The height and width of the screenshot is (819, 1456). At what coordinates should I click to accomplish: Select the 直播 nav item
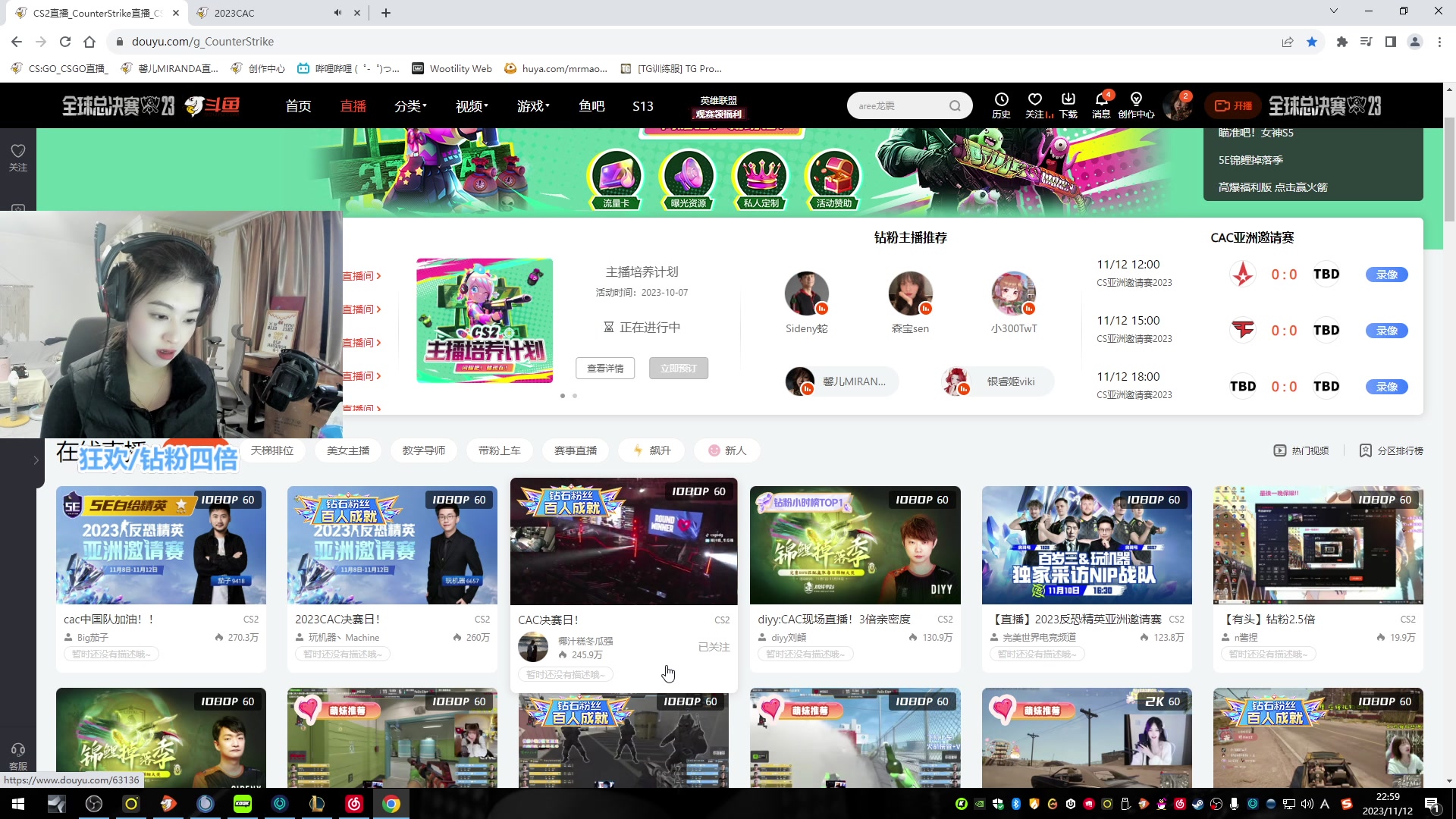pyautogui.click(x=353, y=106)
